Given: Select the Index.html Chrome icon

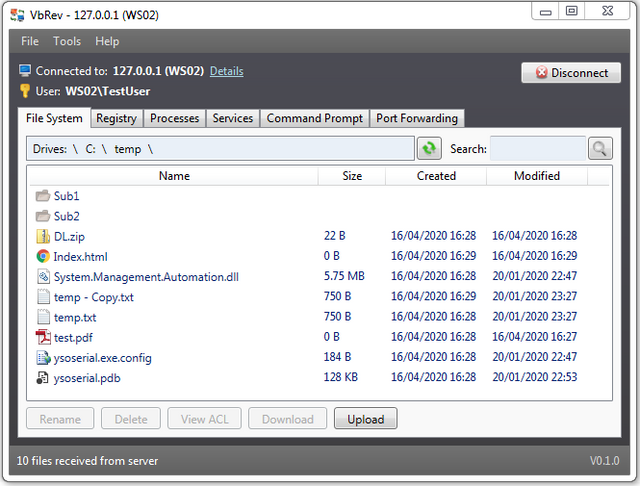Looking at the screenshot, I should pos(43,256).
